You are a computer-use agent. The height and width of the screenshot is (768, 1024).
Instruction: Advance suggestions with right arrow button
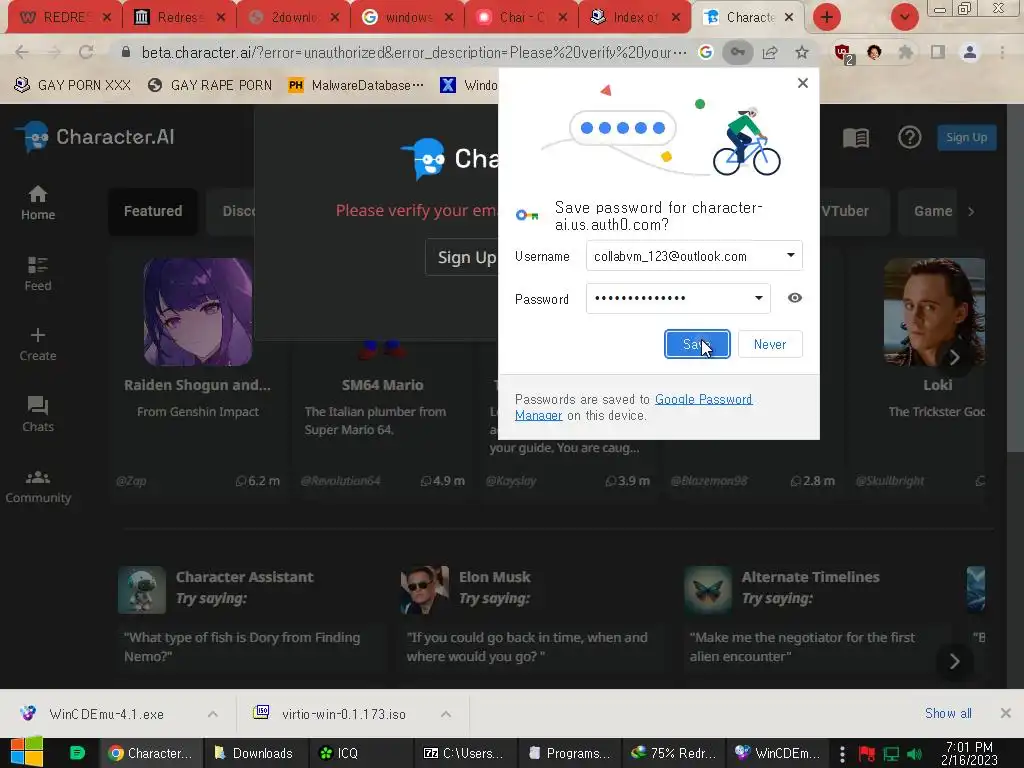[954, 661]
